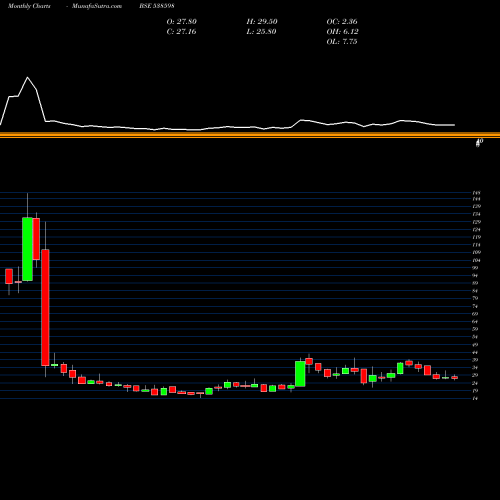Select the open price 'O: 27.80'

[182, 22]
